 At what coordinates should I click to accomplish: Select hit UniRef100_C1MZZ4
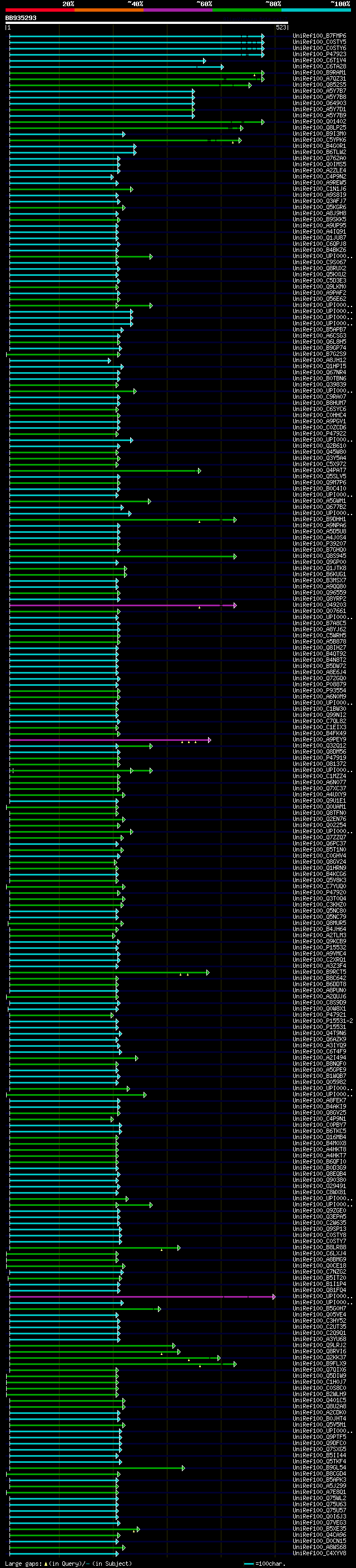[x=319, y=776]
